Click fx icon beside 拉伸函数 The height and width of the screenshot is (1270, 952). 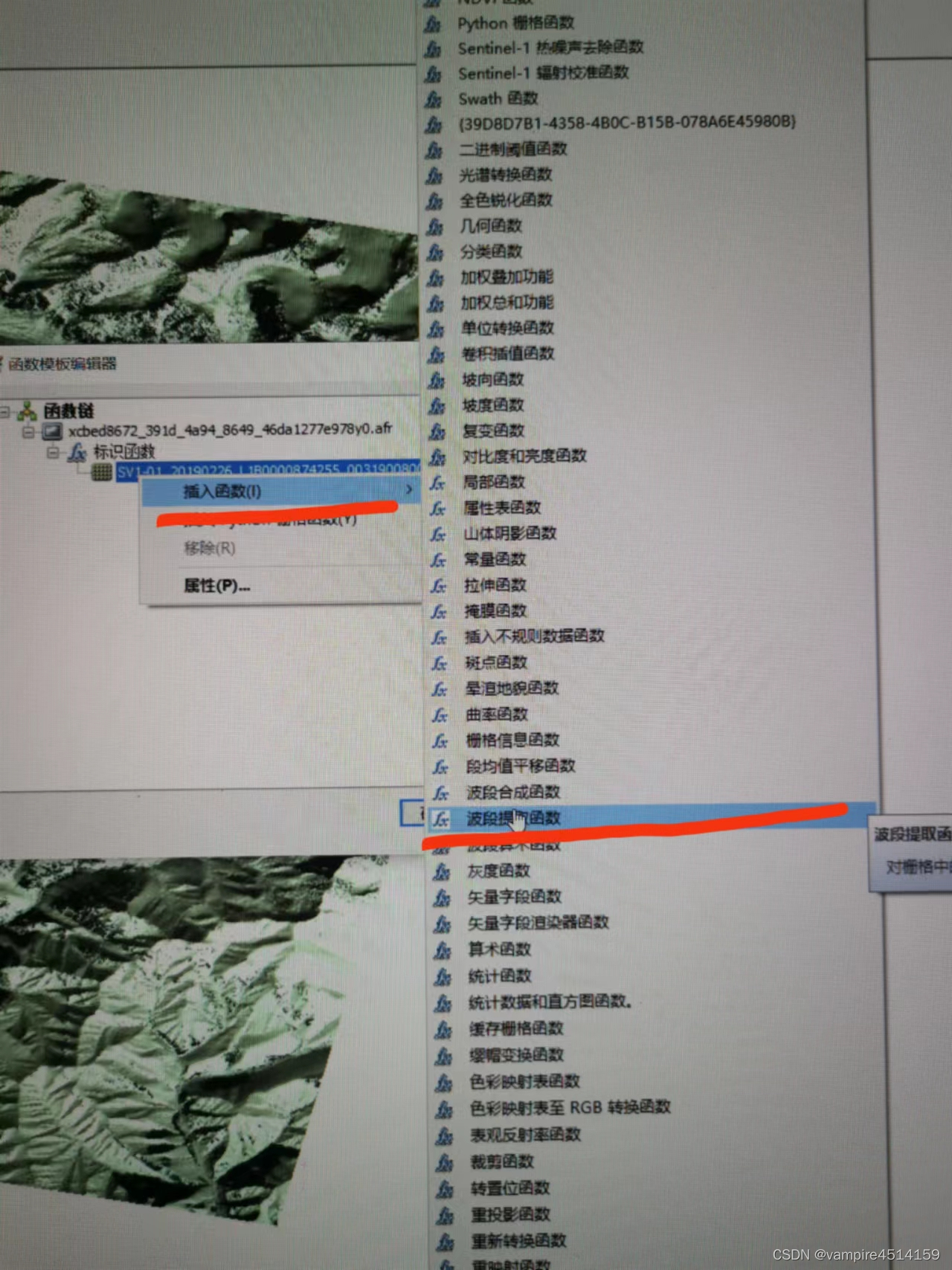pyautogui.click(x=439, y=586)
